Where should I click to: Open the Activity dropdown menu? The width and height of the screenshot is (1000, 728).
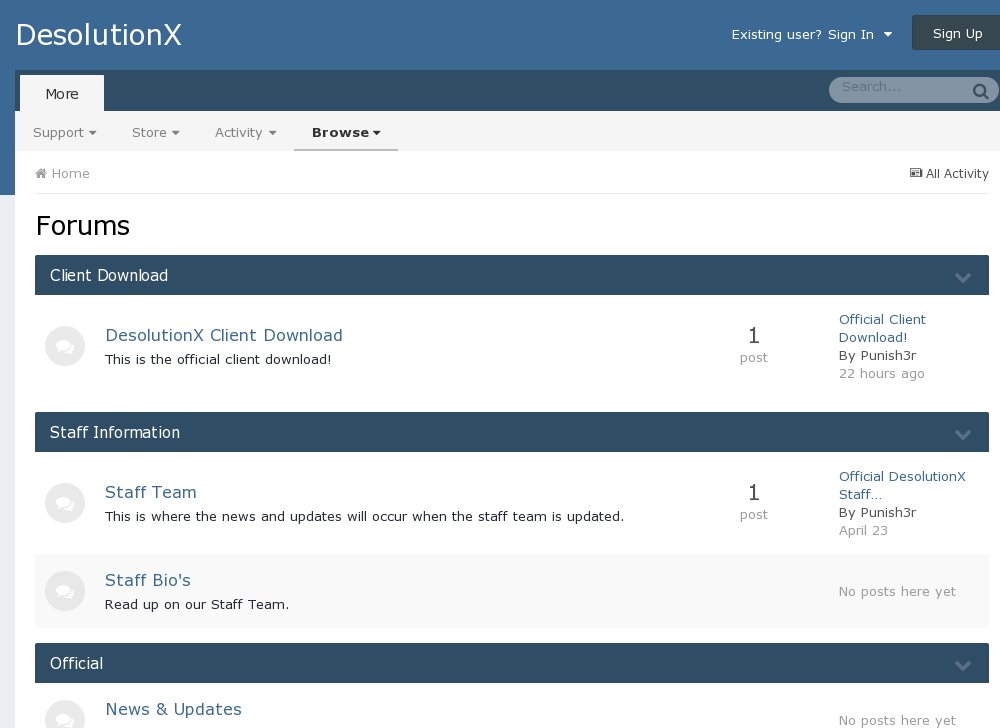(x=245, y=132)
